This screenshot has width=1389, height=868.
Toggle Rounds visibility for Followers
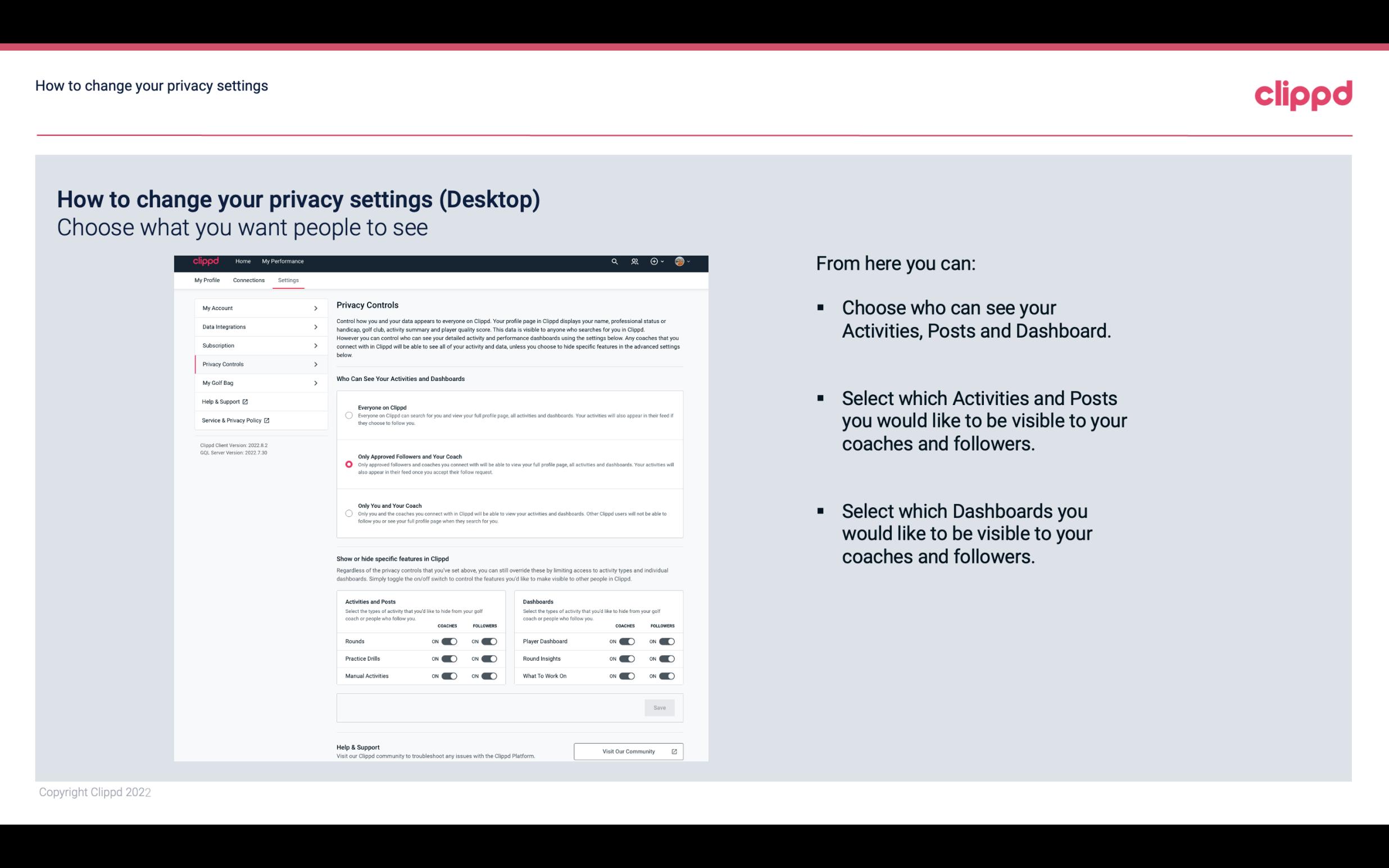489,641
